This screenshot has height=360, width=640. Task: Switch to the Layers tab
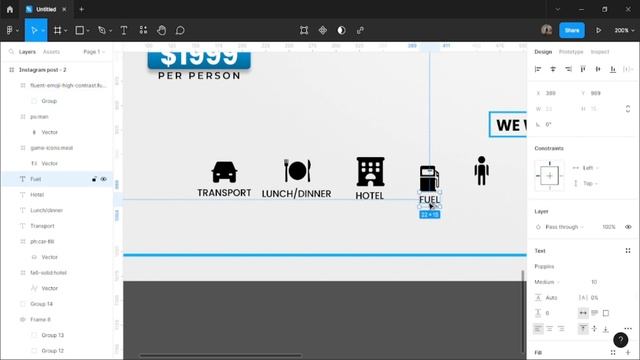click(x=27, y=52)
